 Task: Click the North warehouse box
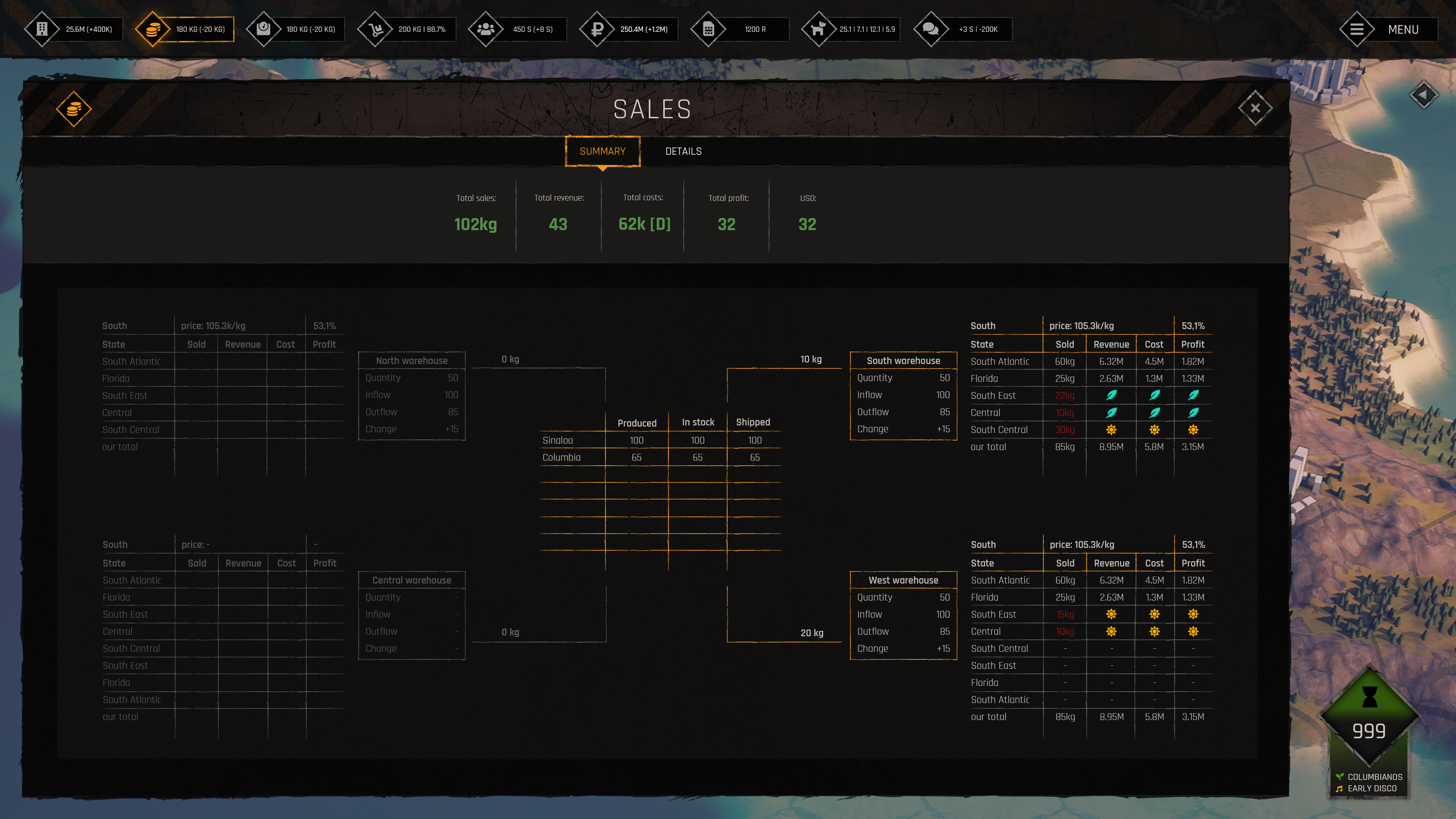point(411,395)
